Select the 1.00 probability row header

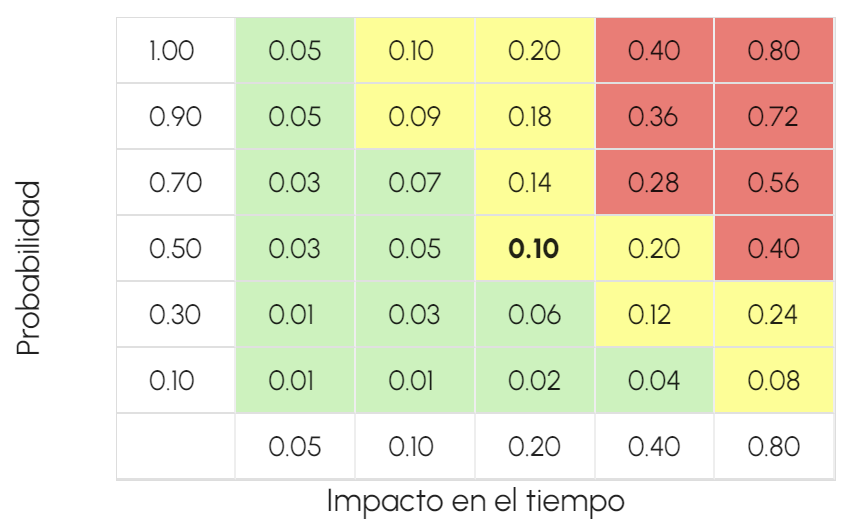(175, 51)
